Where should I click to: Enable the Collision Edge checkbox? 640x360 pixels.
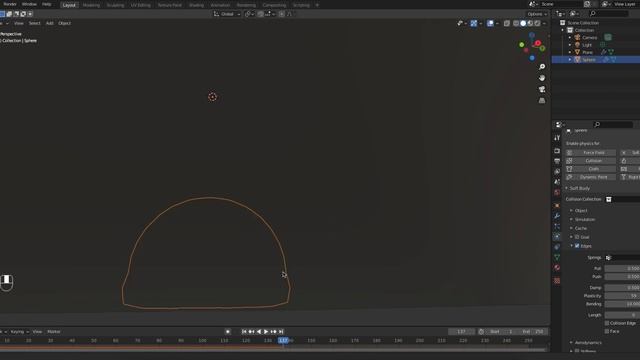(x=607, y=323)
